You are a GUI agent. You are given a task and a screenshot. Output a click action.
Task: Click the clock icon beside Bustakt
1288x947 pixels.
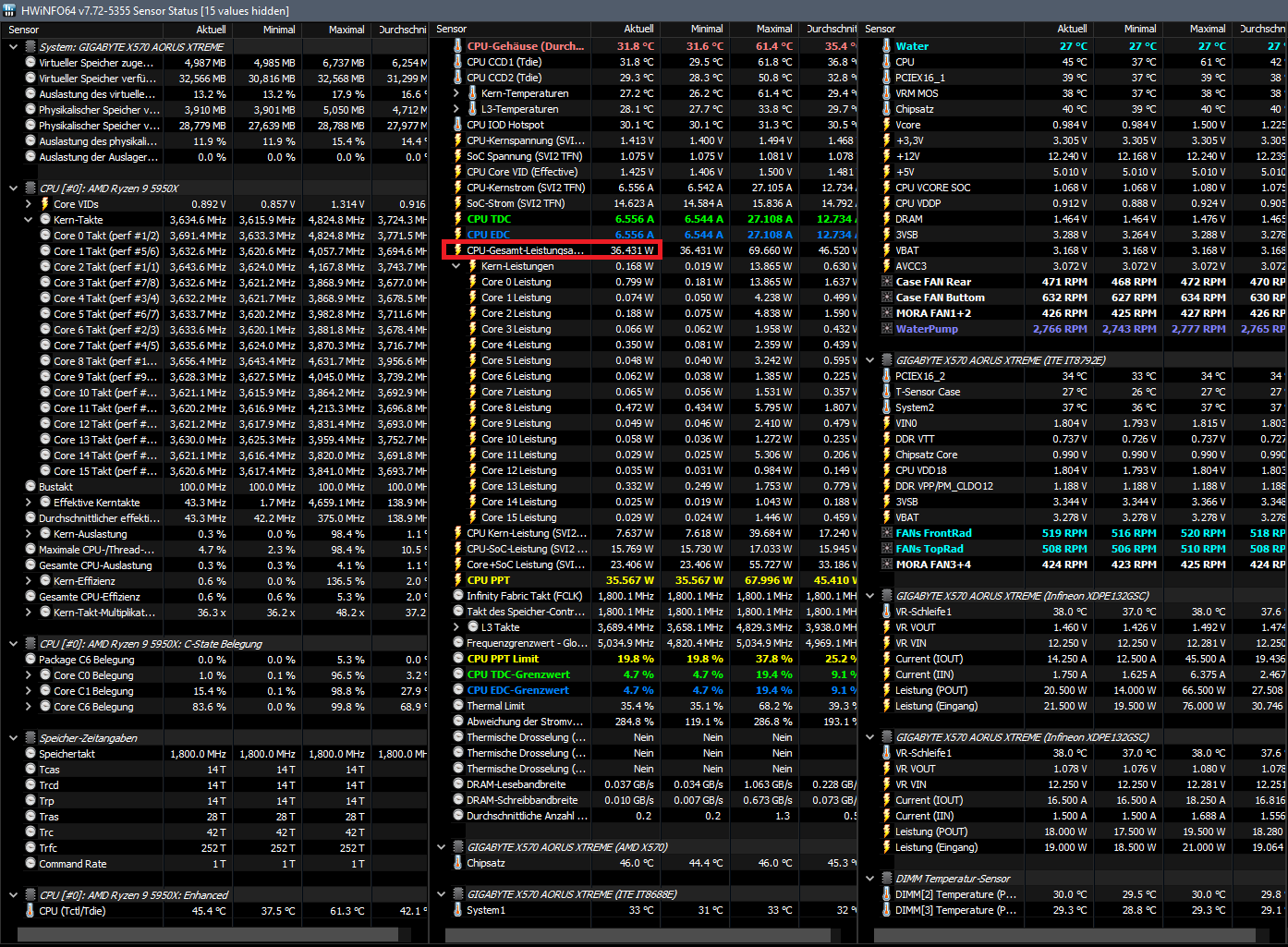(30, 487)
